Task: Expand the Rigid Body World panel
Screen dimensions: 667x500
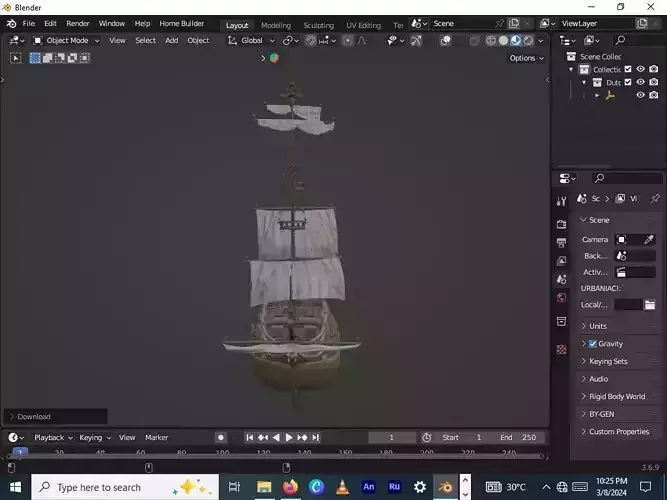Action: coord(617,397)
